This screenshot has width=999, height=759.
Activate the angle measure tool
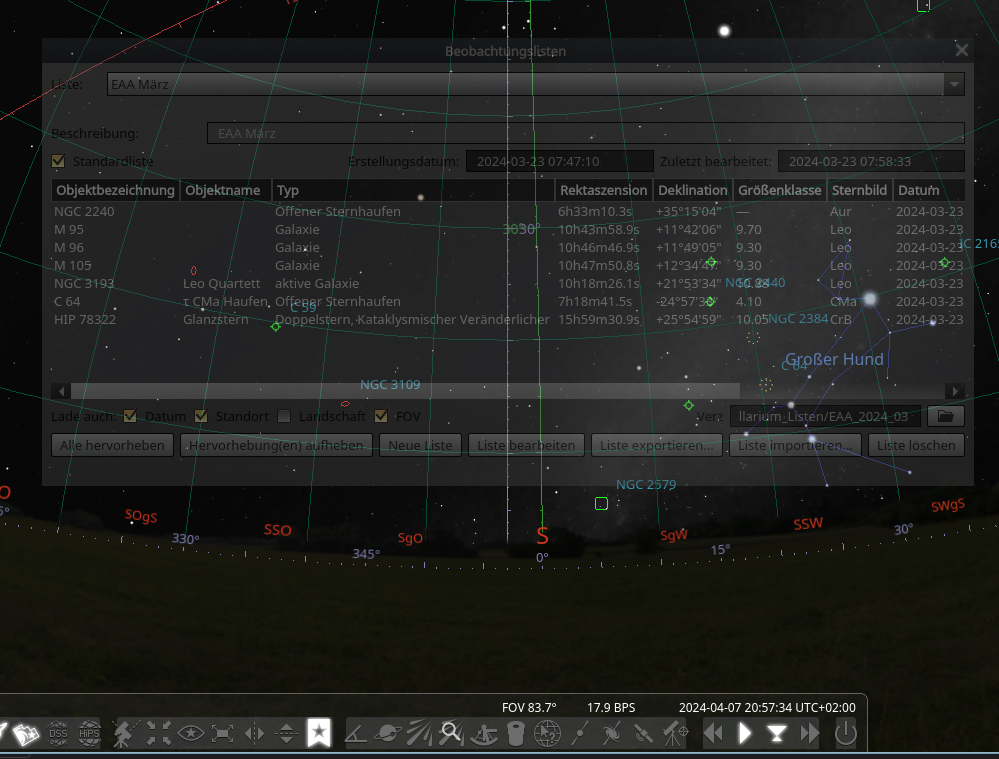coord(356,734)
